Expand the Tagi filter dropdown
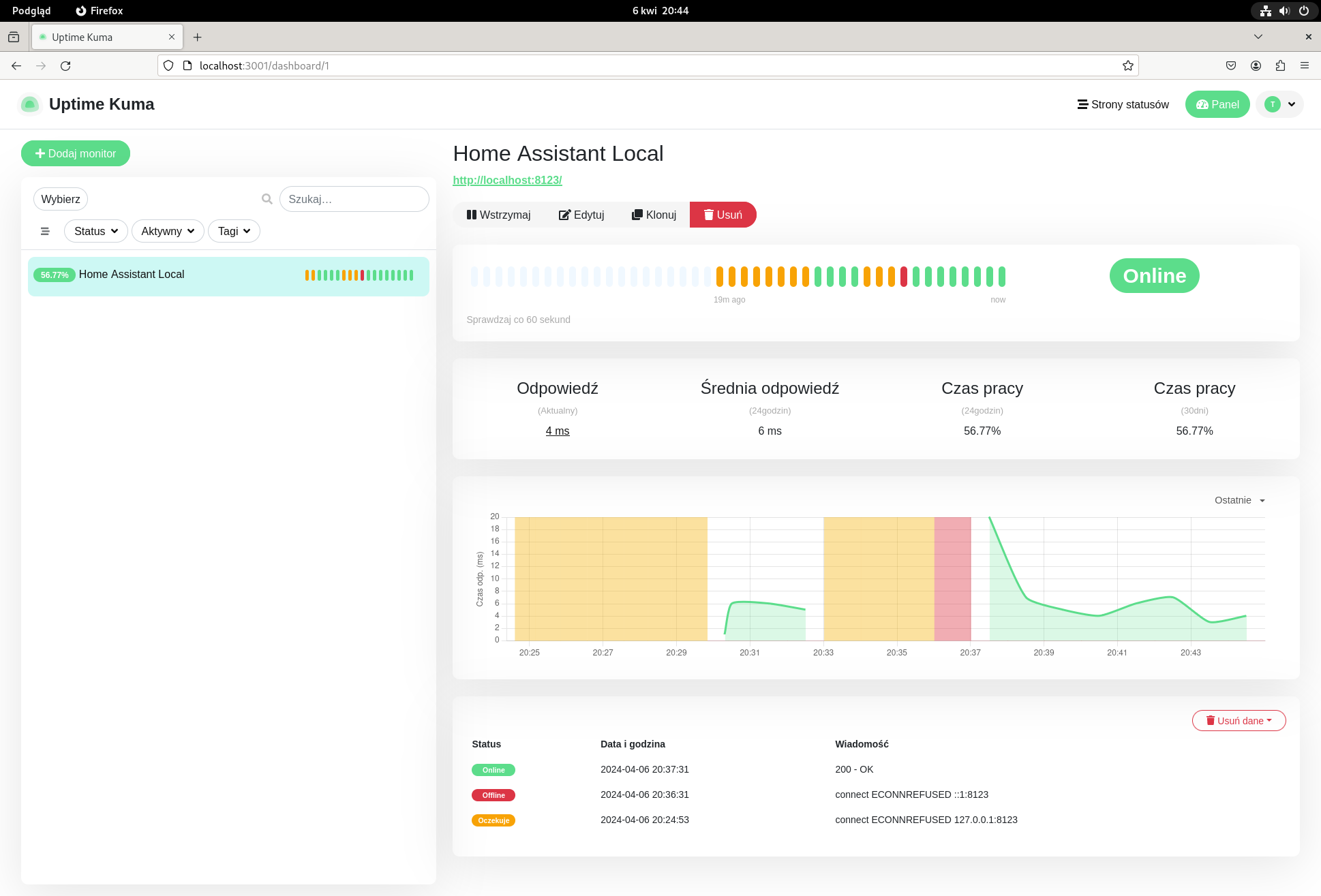The width and height of the screenshot is (1321, 896). pyautogui.click(x=234, y=231)
